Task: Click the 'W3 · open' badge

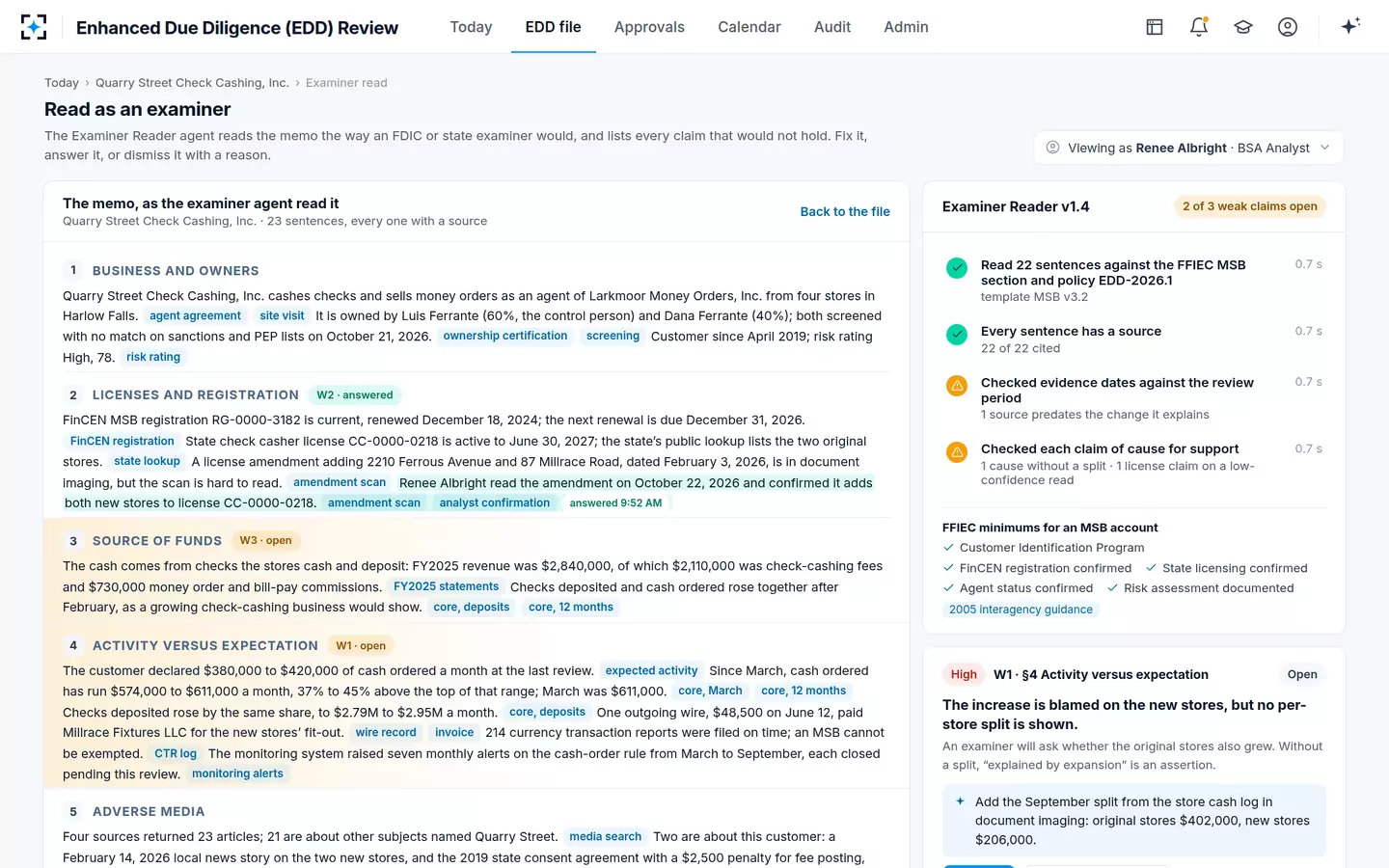Action: point(265,540)
